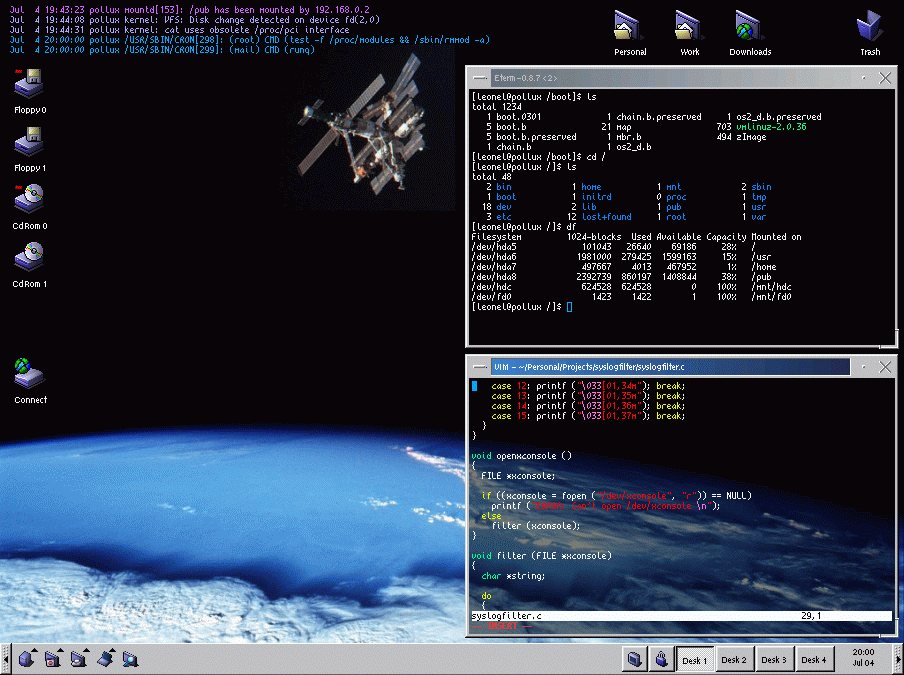Lock the screen with the padlock icon
The width and height of the screenshot is (904, 675).
pyautogui.click(x=661, y=659)
